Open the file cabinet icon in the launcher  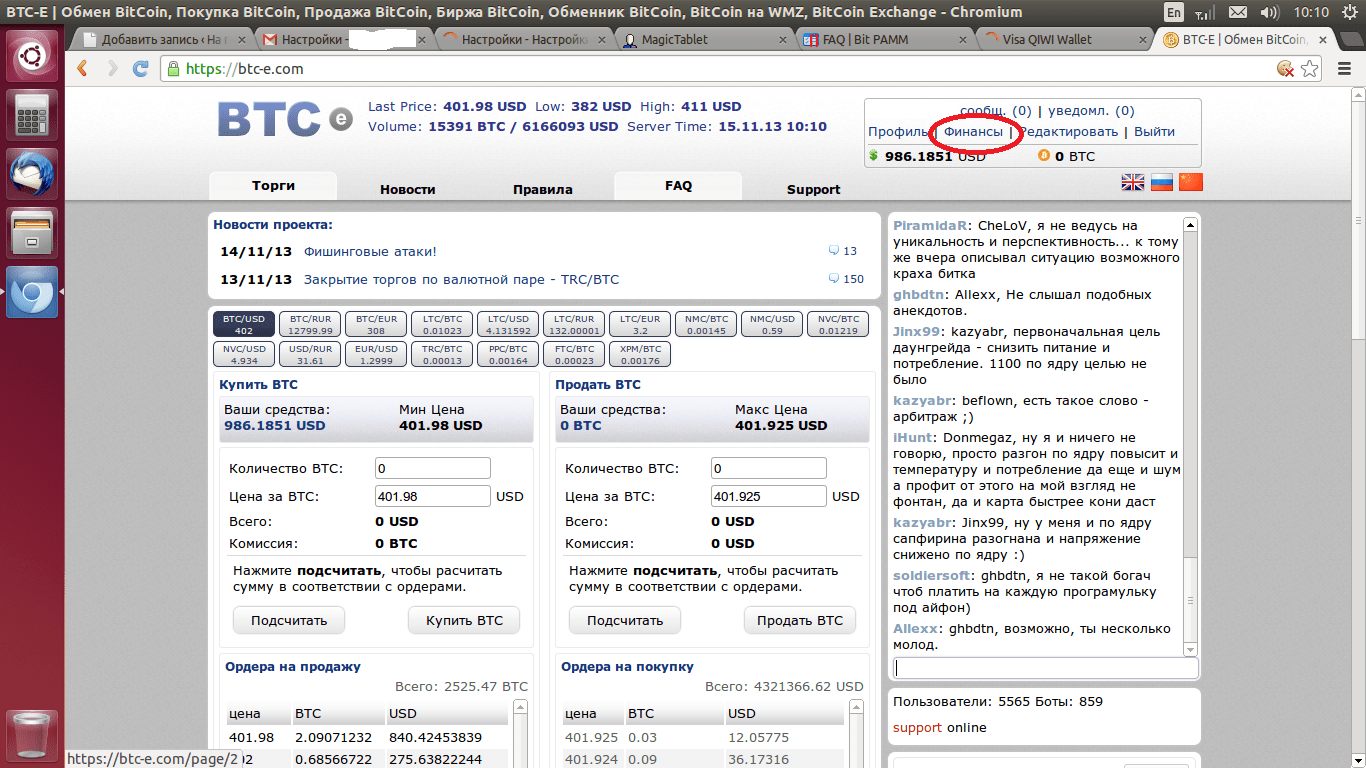(32, 232)
